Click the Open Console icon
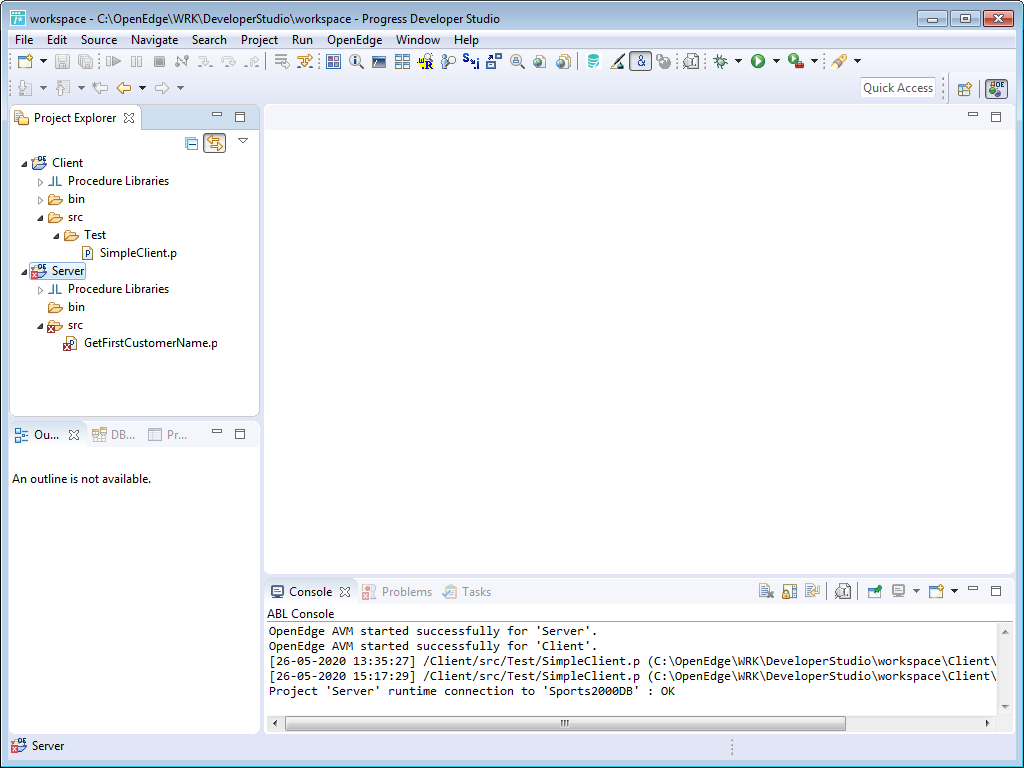Image resolution: width=1024 pixels, height=768 pixels. pyautogui.click(x=936, y=592)
